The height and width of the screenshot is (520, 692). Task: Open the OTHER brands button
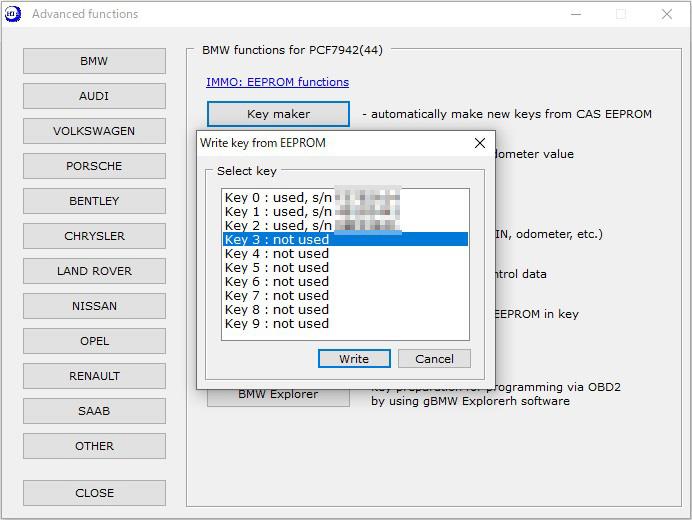(x=94, y=446)
